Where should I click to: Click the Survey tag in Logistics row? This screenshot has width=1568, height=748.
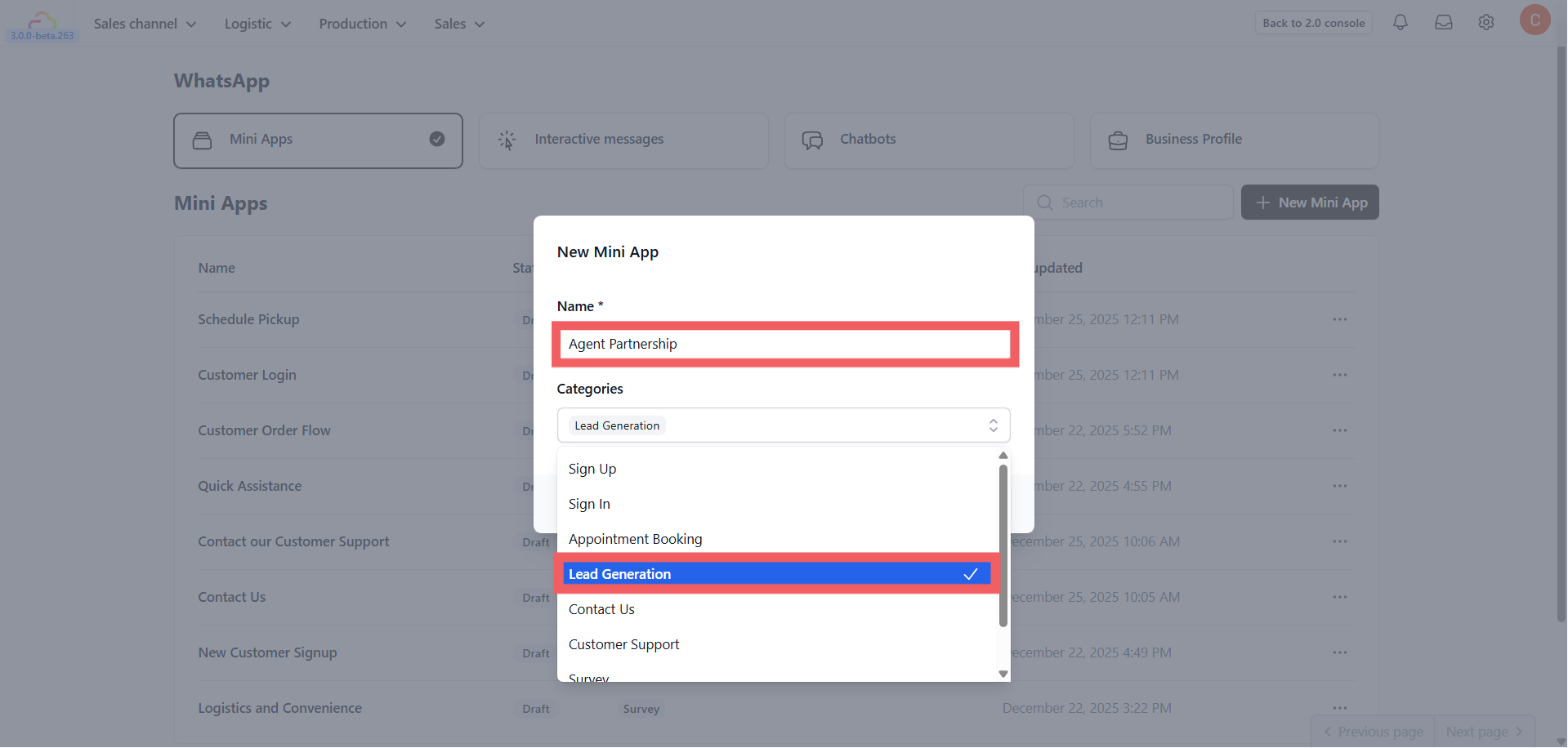[x=641, y=709]
